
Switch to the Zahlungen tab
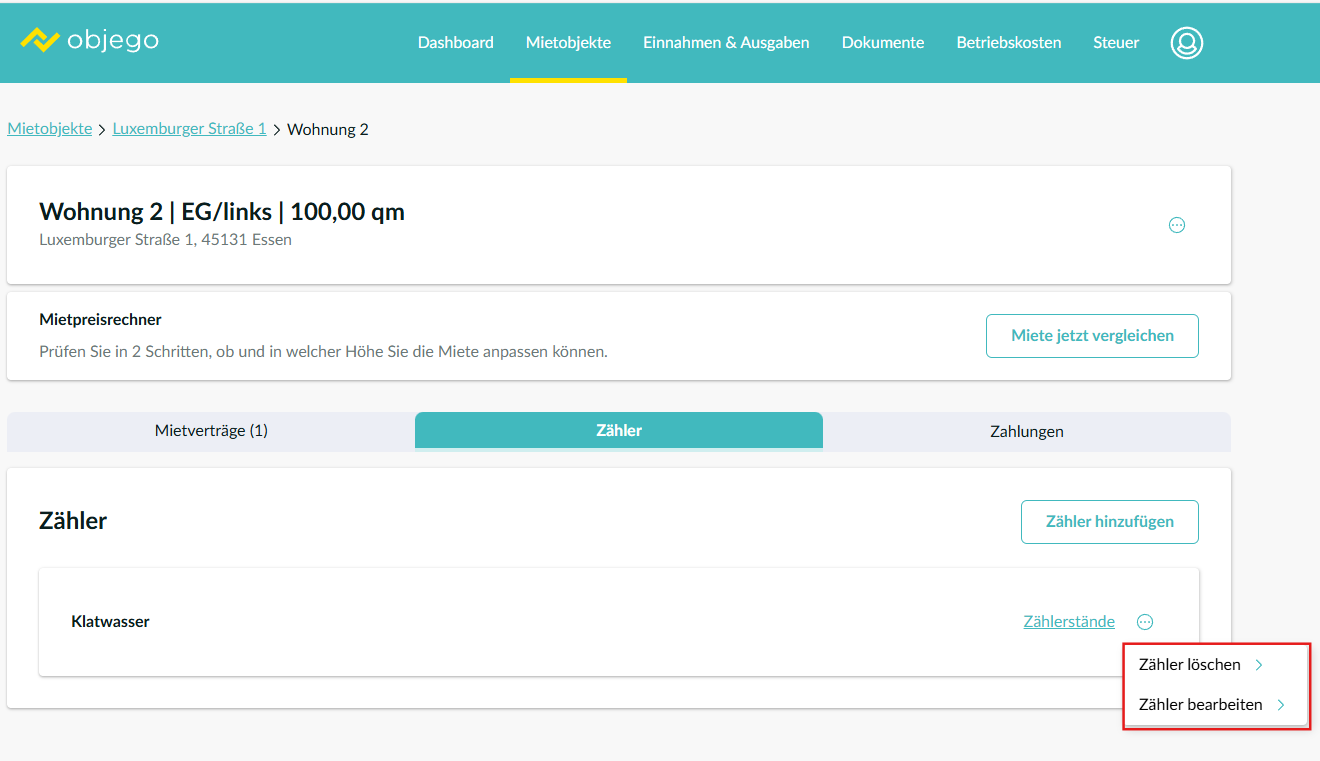tap(1026, 432)
